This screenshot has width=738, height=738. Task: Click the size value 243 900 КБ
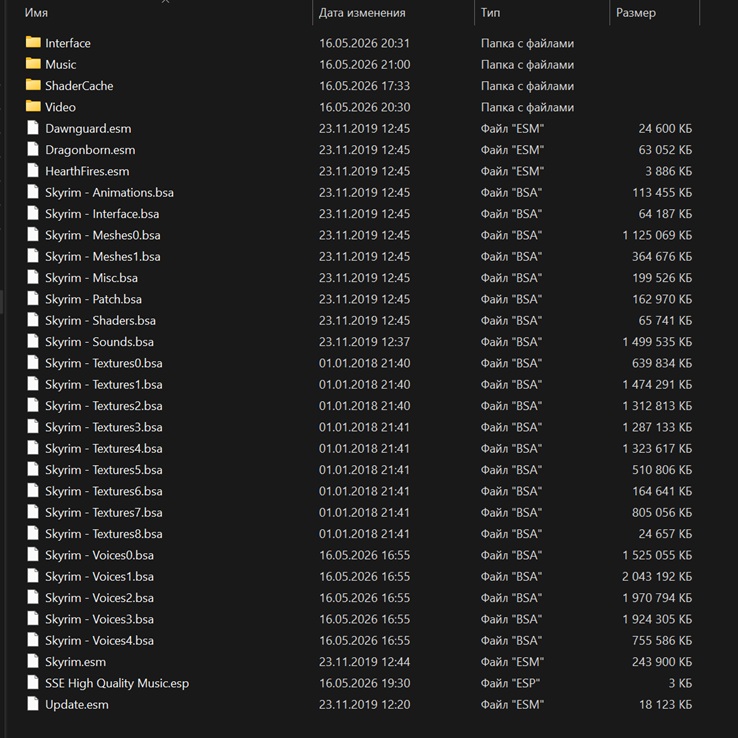[662, 662]
